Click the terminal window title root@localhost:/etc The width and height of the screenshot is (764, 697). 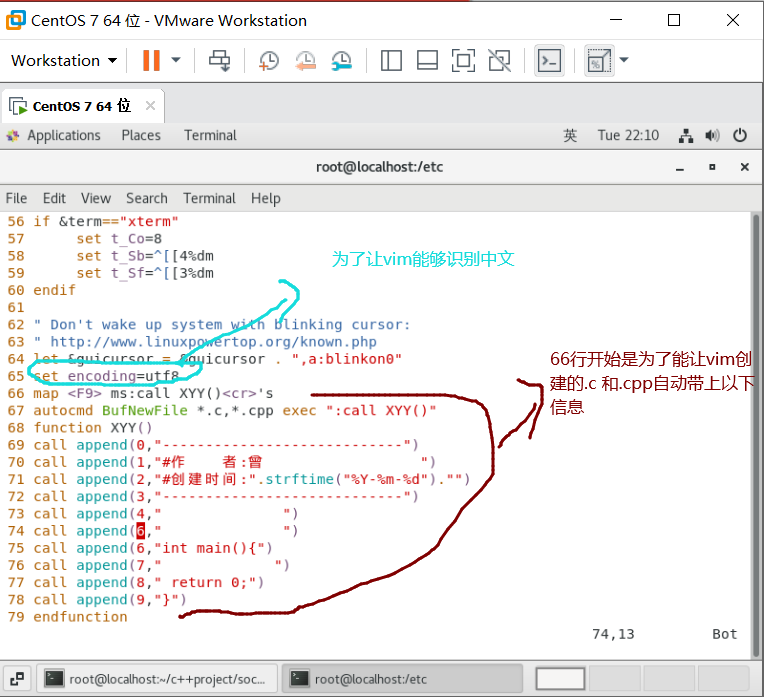click(x=380, y=167)
